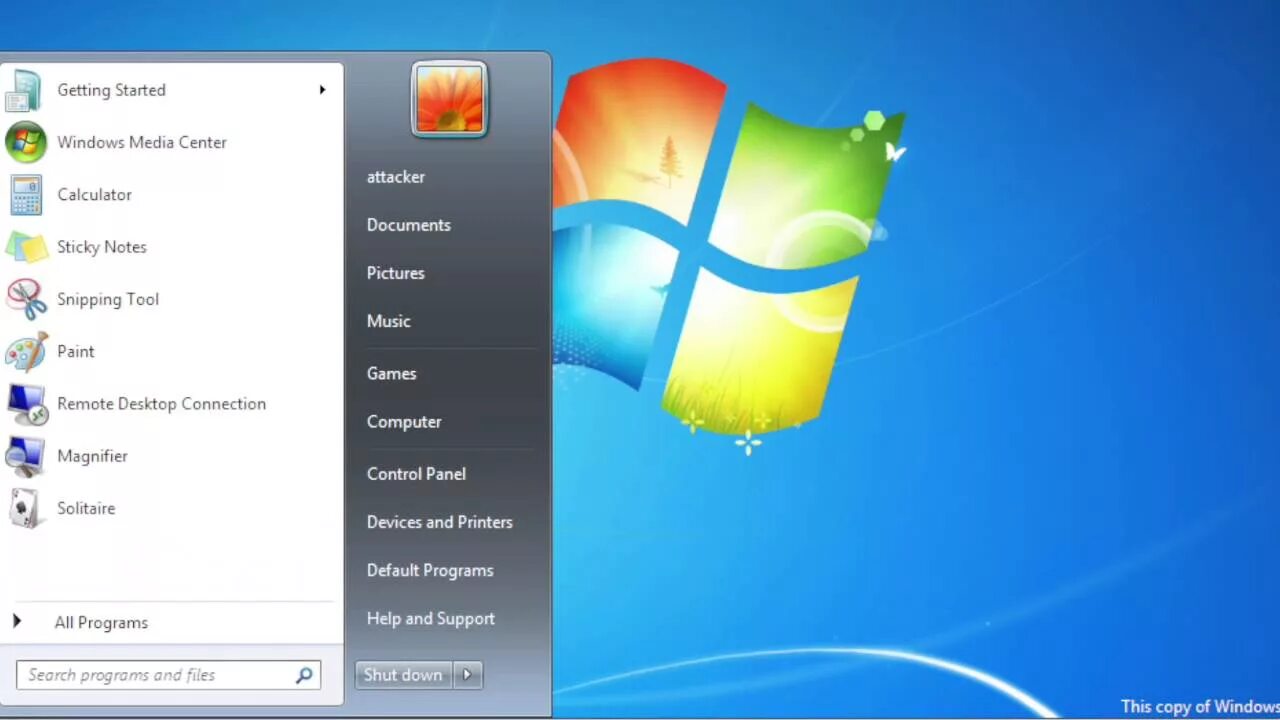Click the Getting Started text label

[x=111, y=90]
